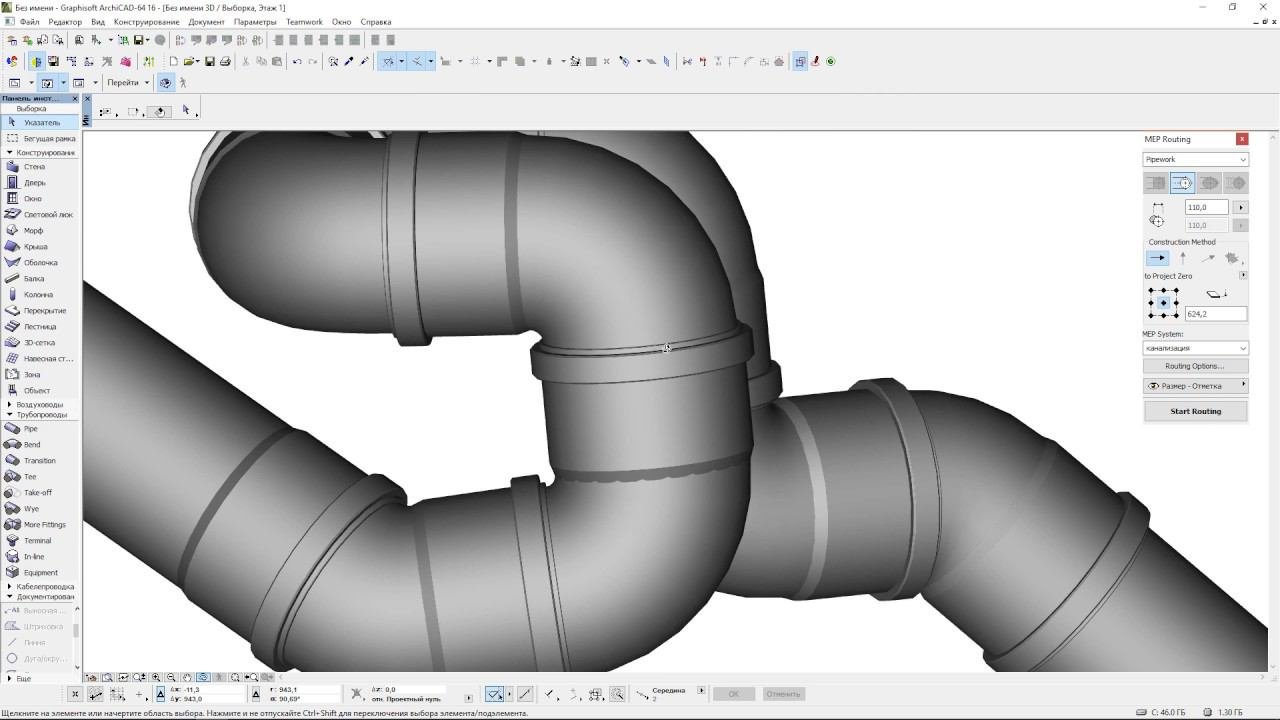
Task: Select the Колонна (Column) tool
Action: [38, 295]
